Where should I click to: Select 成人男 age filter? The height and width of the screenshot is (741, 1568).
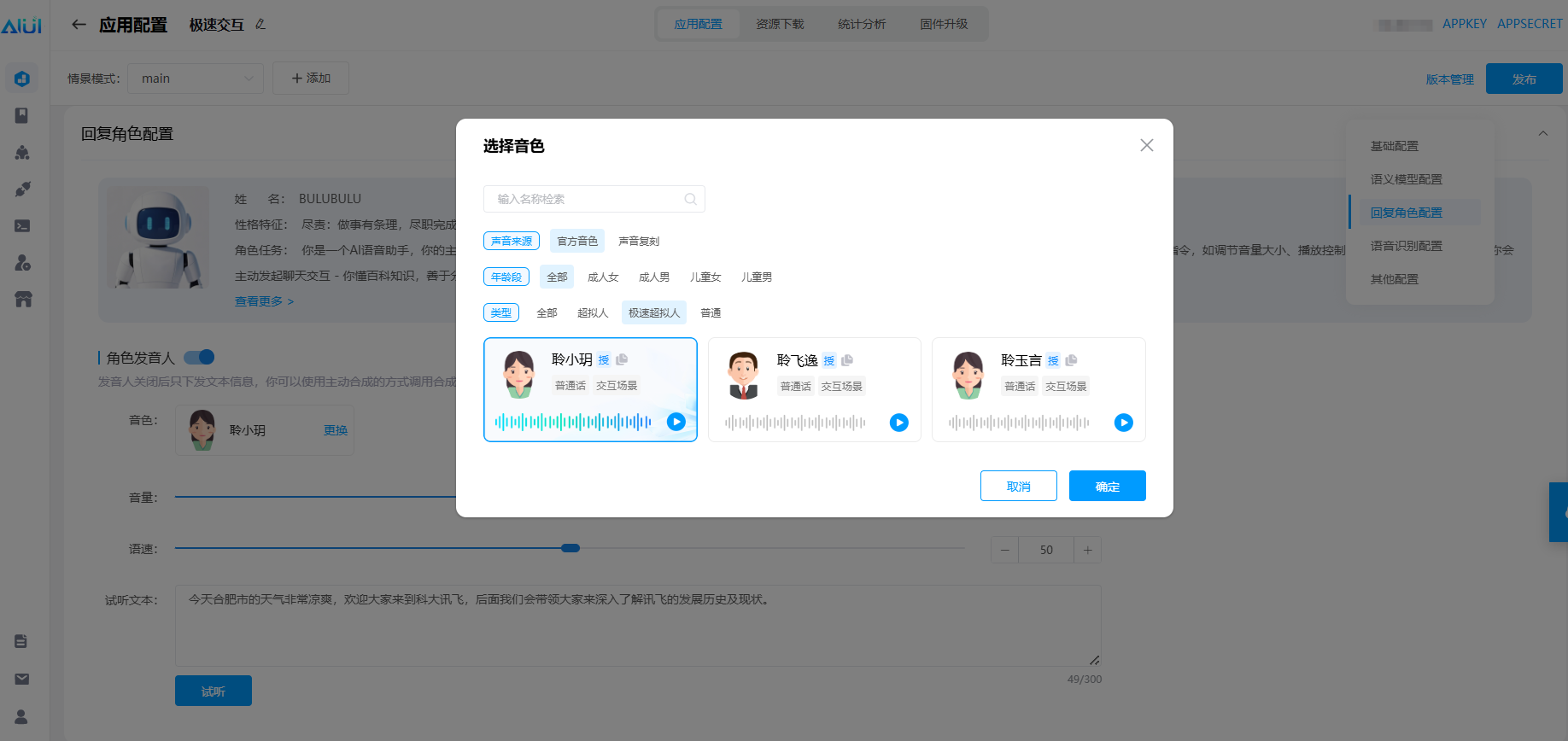(x=654, y=277)
